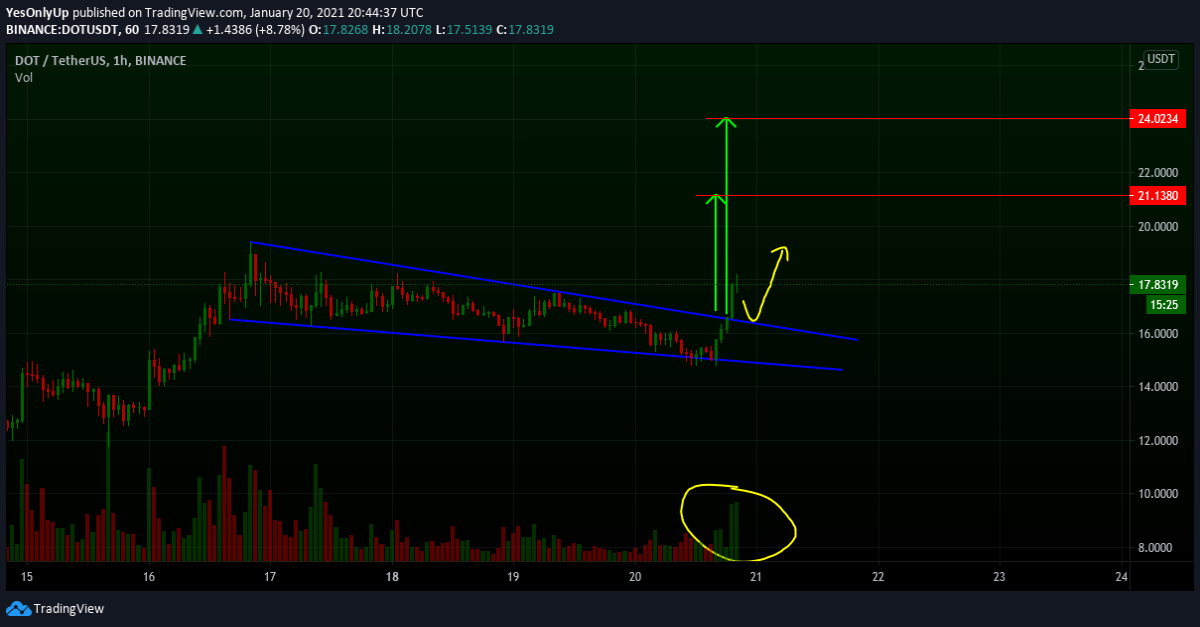Click the Vol indicator label
Image resolution: width=1200 pixels, height=627 pixels.
click(23, 77)
